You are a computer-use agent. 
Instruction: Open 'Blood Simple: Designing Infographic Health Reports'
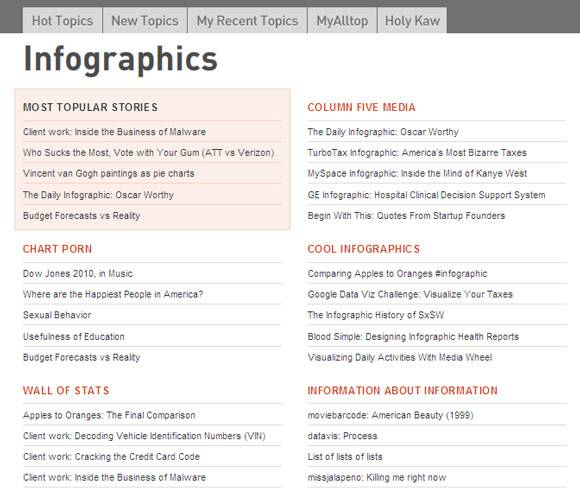pyautogui.click(x=413, y=336)
